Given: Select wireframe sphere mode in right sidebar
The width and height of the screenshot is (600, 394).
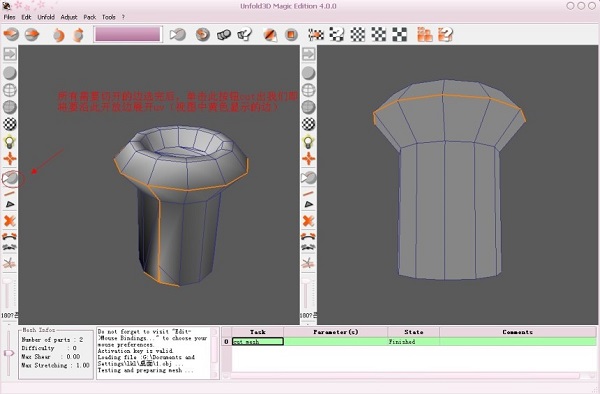Looking at the screenshot, I should tap(309, 90).
